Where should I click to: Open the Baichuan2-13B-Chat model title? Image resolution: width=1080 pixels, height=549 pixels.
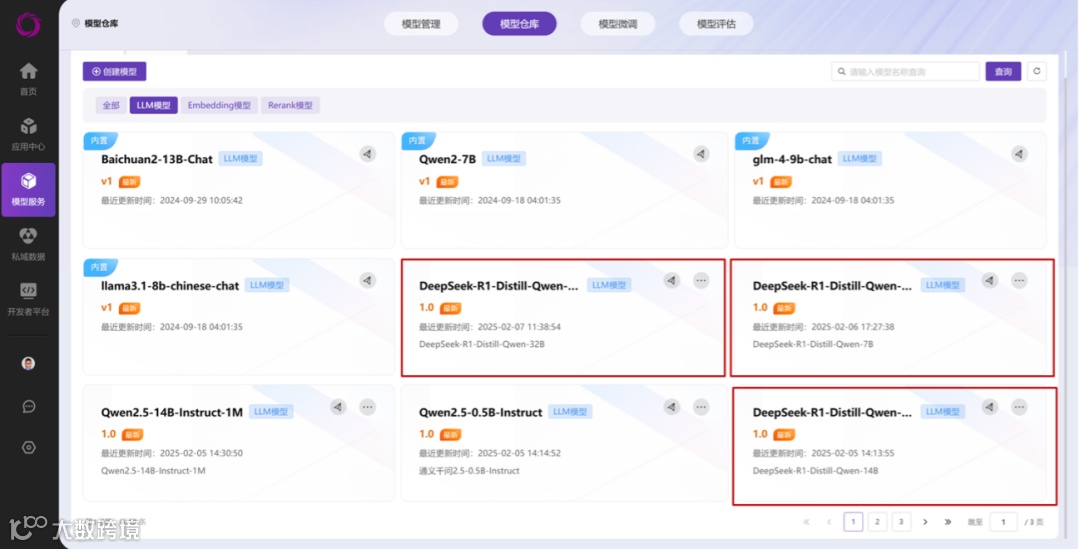[x=157, y=159]
